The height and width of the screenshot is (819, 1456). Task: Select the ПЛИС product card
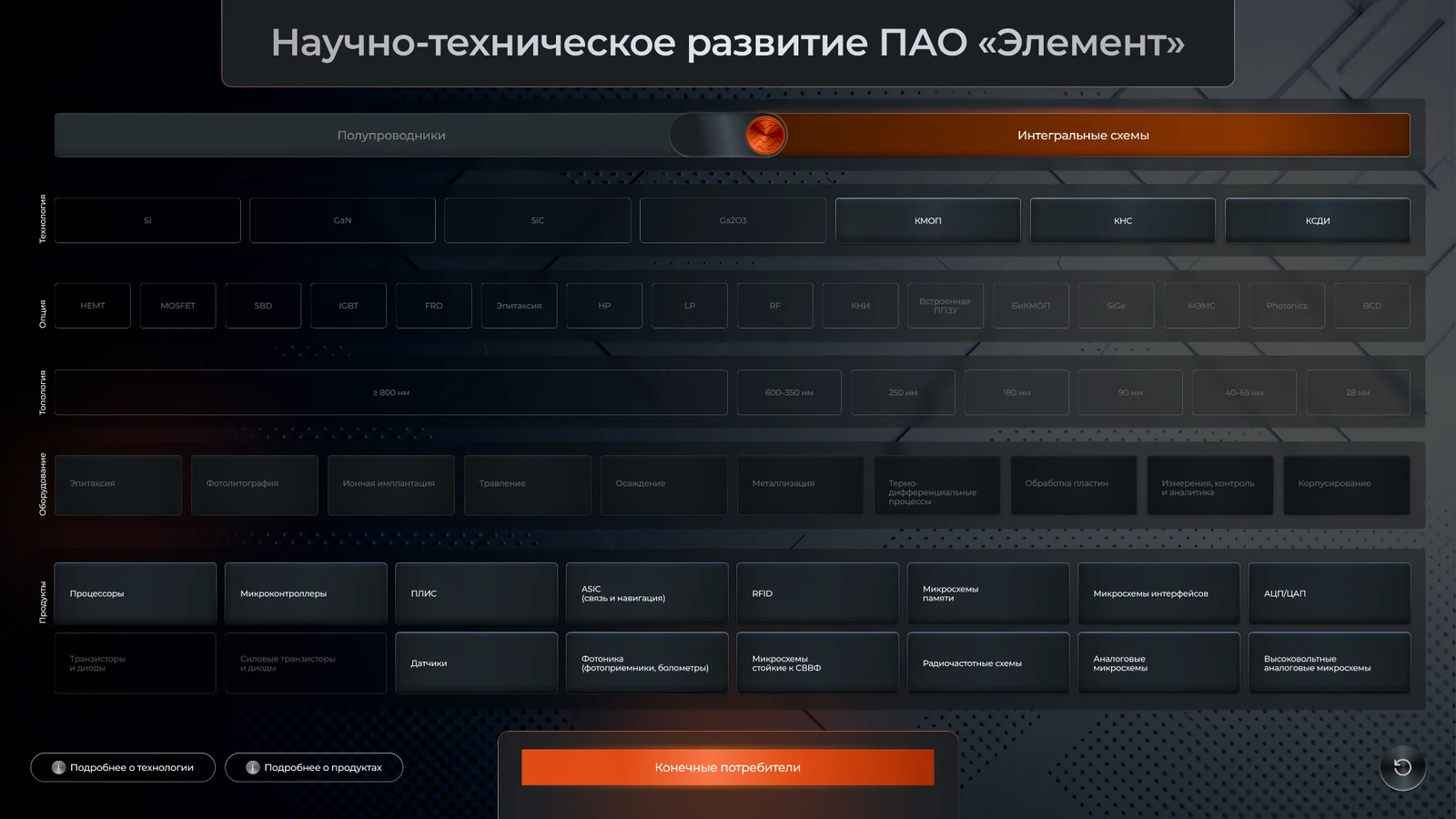[477, 593]
